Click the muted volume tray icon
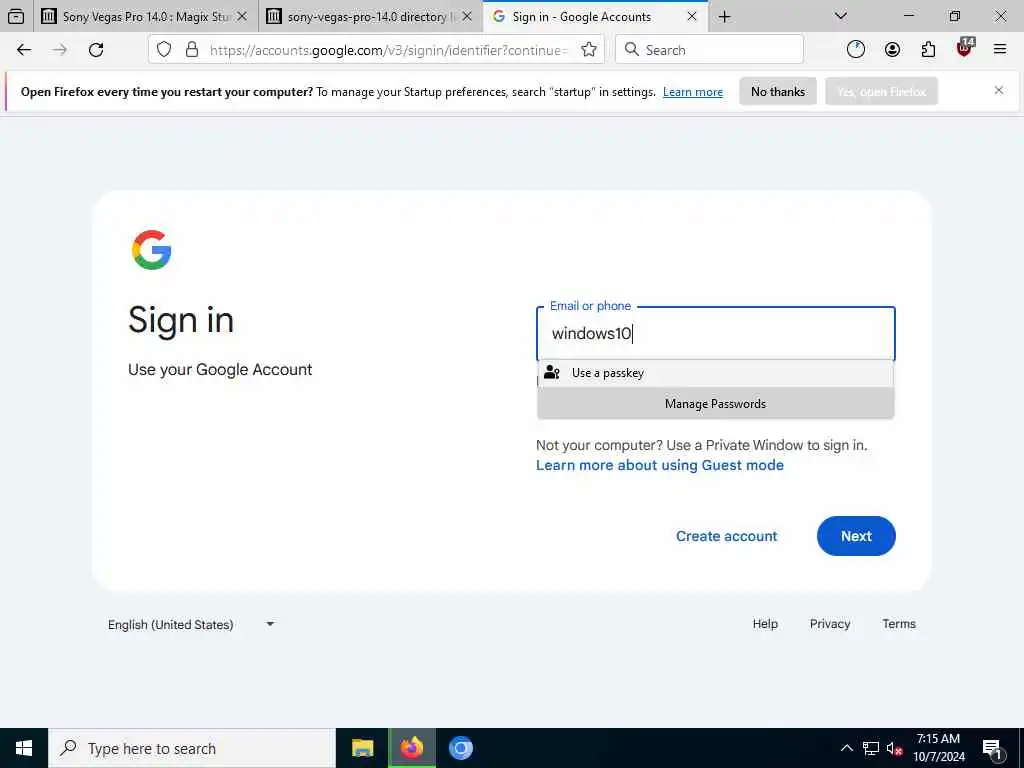The image size is (1024, 768). click(x=895, y=749)
